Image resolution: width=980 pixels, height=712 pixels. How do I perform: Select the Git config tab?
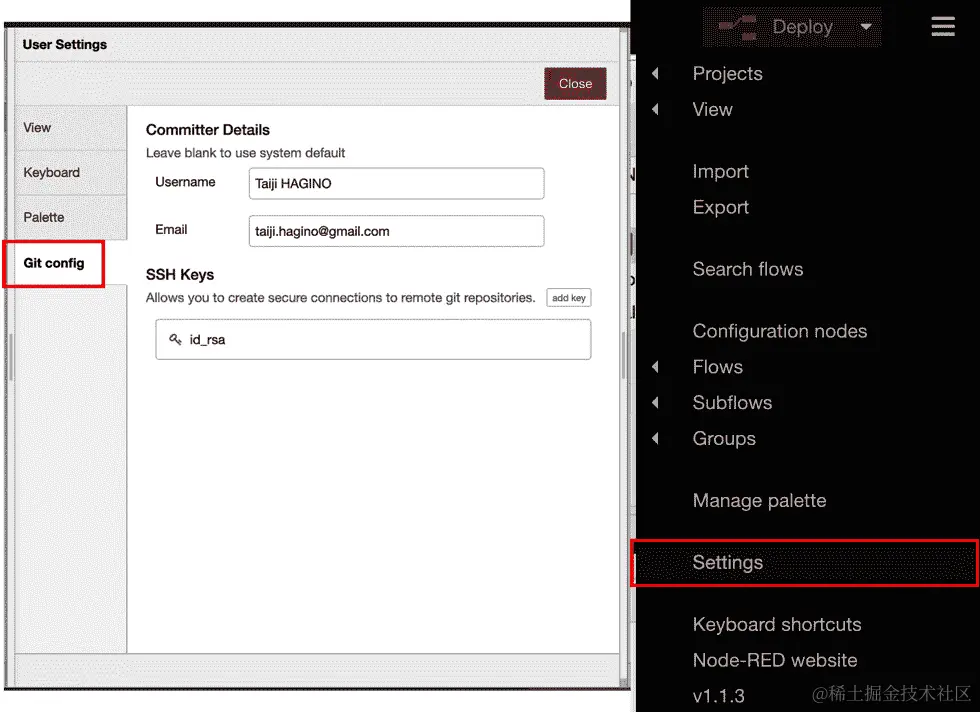(54, 263)
